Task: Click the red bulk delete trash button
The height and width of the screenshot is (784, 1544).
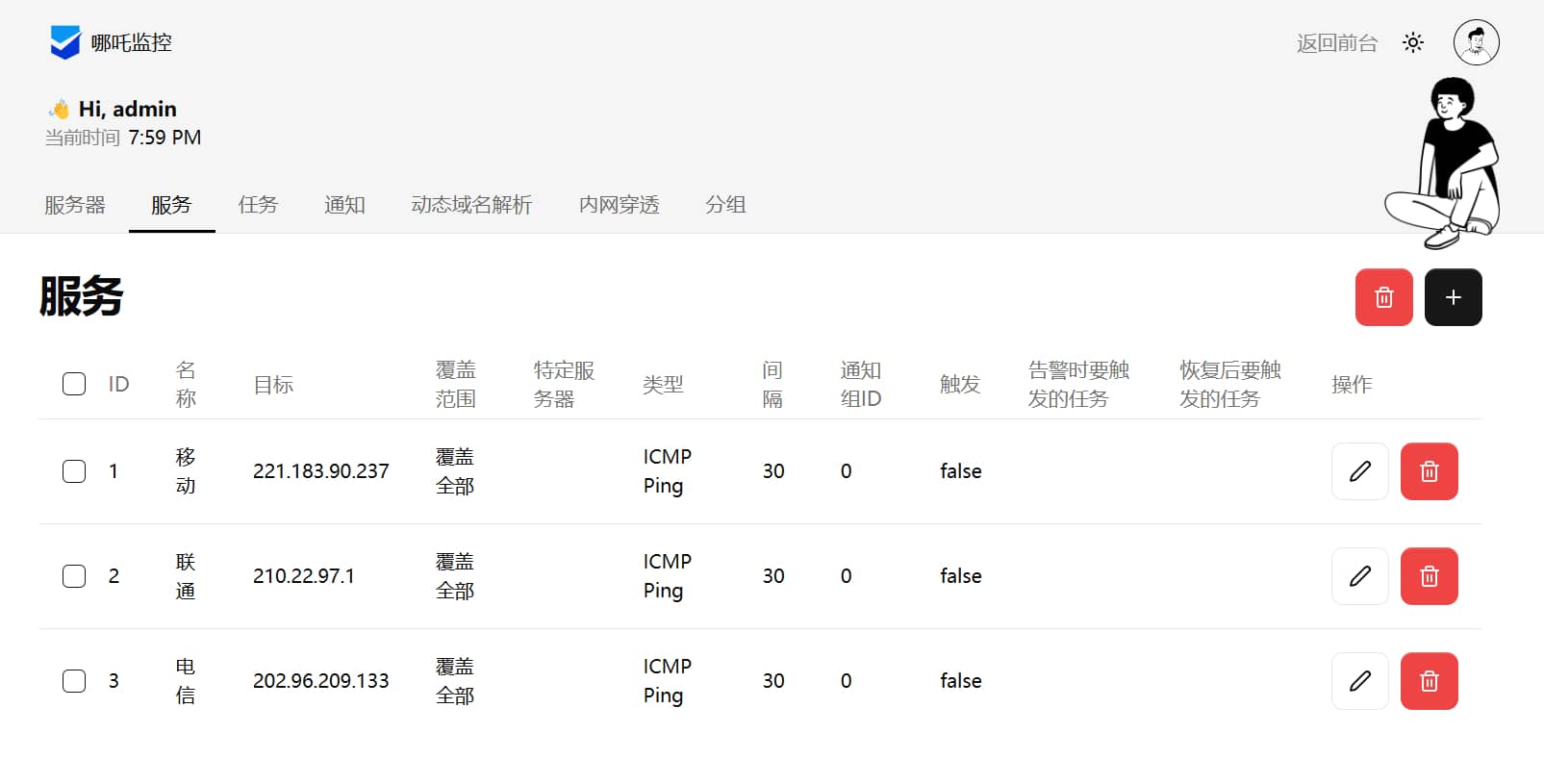Action: (1383, 297)
